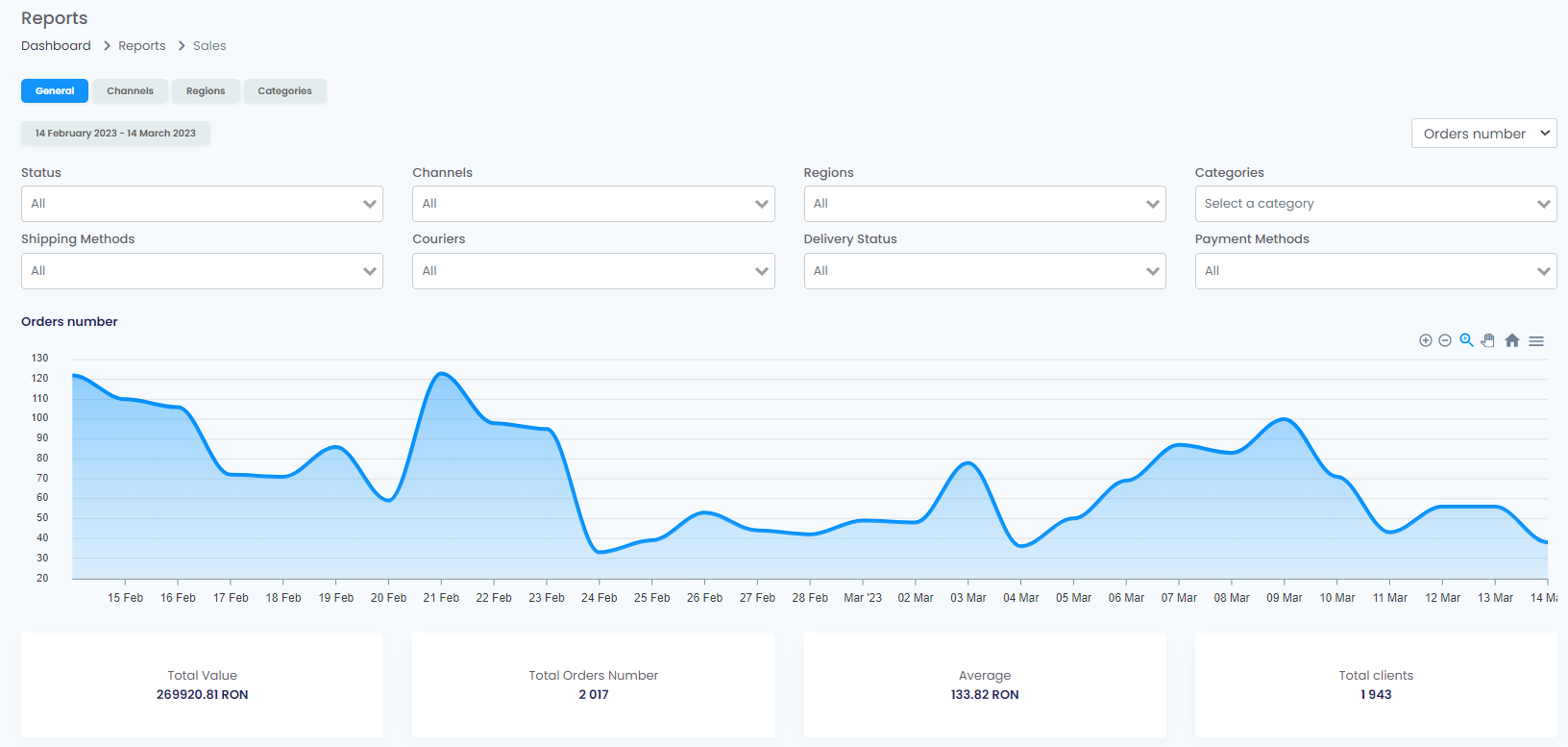This screenshot has height=747, width=1568.
Task: Activate the selection zoom magnifier tool
Action: tap(1466, 340)
